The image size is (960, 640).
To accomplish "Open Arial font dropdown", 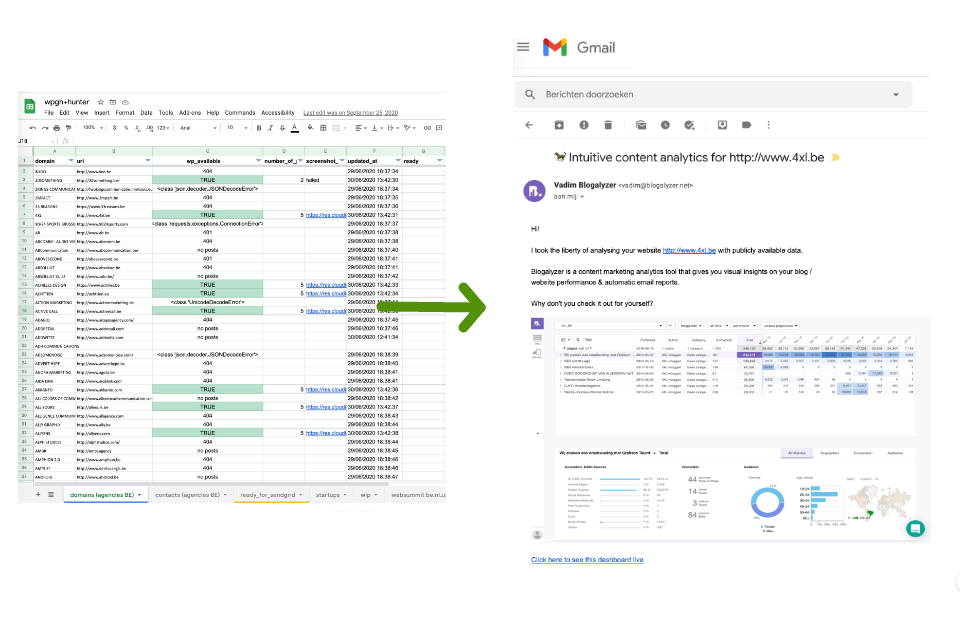I will (198, 128).
